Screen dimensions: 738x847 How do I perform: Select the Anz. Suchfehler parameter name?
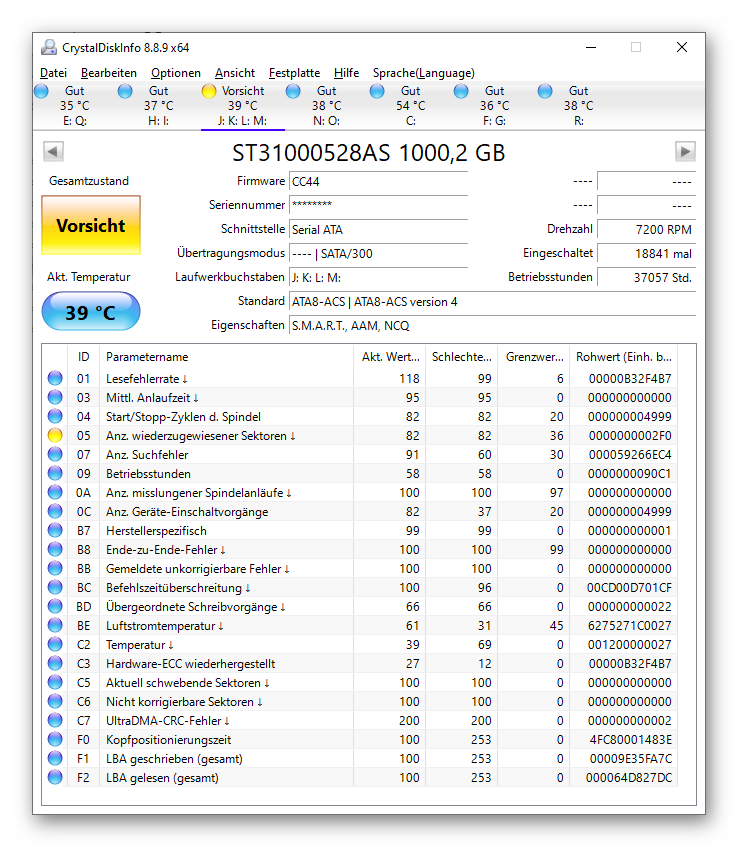pos(147,455)
